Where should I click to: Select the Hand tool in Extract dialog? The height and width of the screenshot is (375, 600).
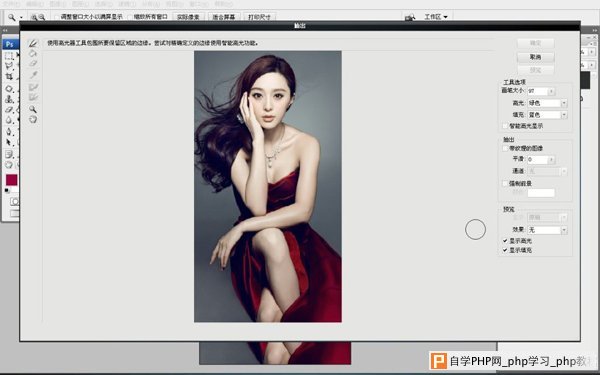33,119
